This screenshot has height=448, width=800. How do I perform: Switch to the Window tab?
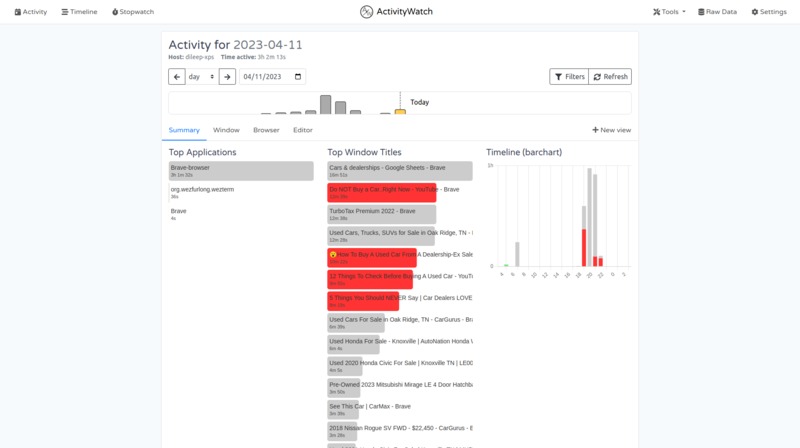coord(226,130)
